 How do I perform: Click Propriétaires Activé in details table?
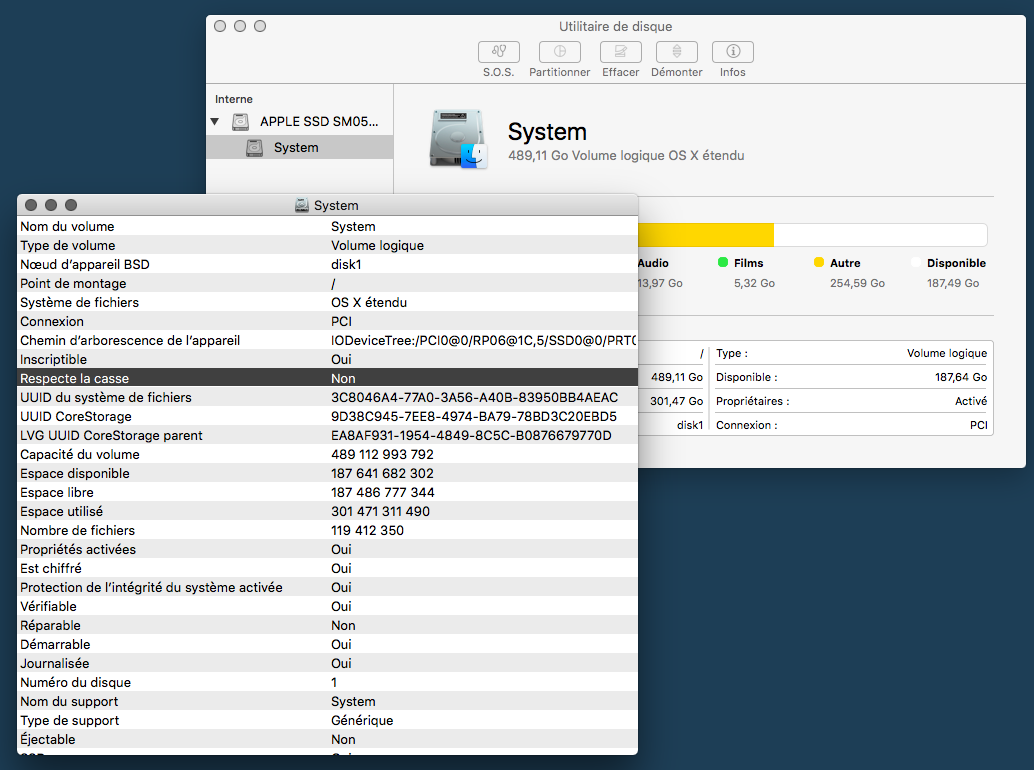point(851,401)
